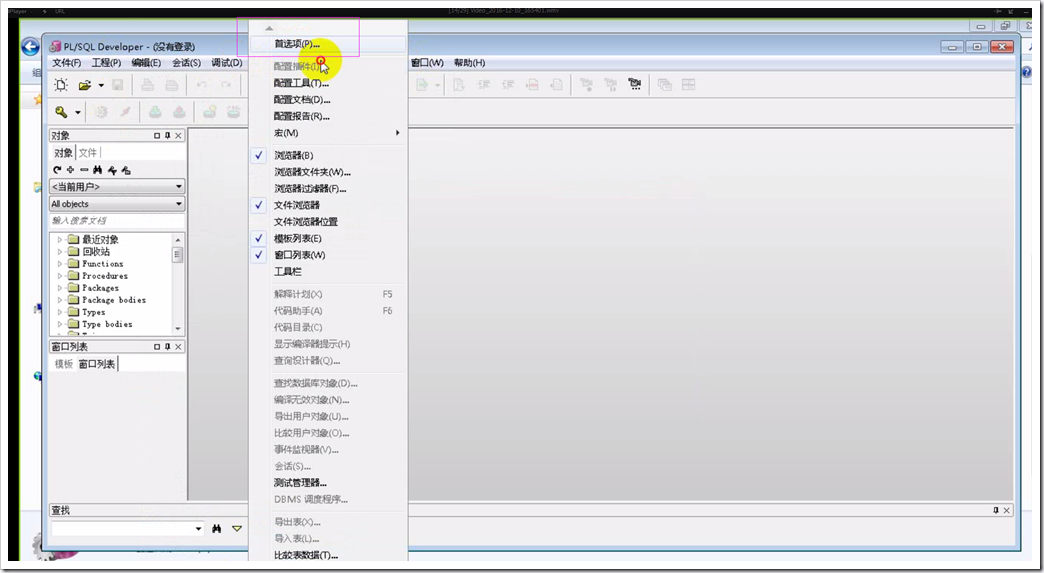Viewport: 1044px width, 573px height.
Task: Click the Open folder toolbar icon
Action: click(x=85, y=85)
